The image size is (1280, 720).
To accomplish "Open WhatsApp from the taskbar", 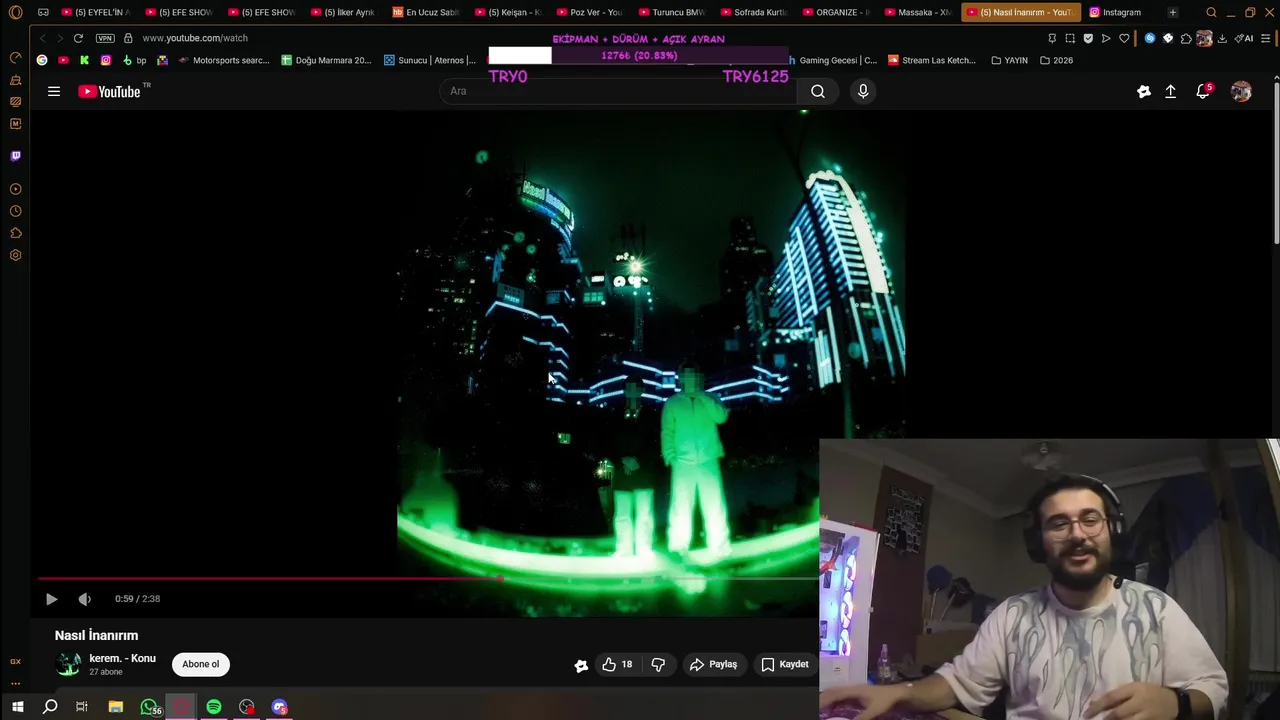I will [x=149, y=707].
